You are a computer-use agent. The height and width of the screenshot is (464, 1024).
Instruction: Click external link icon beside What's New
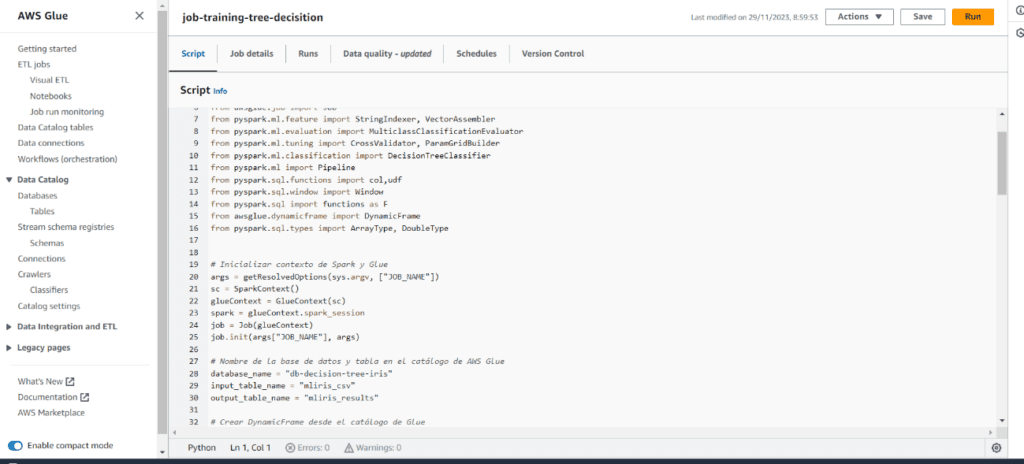[x=70, y=381]
